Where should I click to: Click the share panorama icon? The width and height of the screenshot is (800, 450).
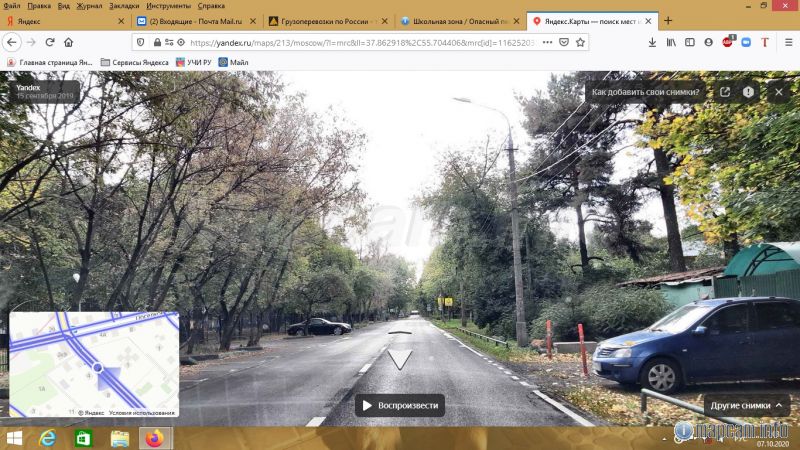point(724,92)
